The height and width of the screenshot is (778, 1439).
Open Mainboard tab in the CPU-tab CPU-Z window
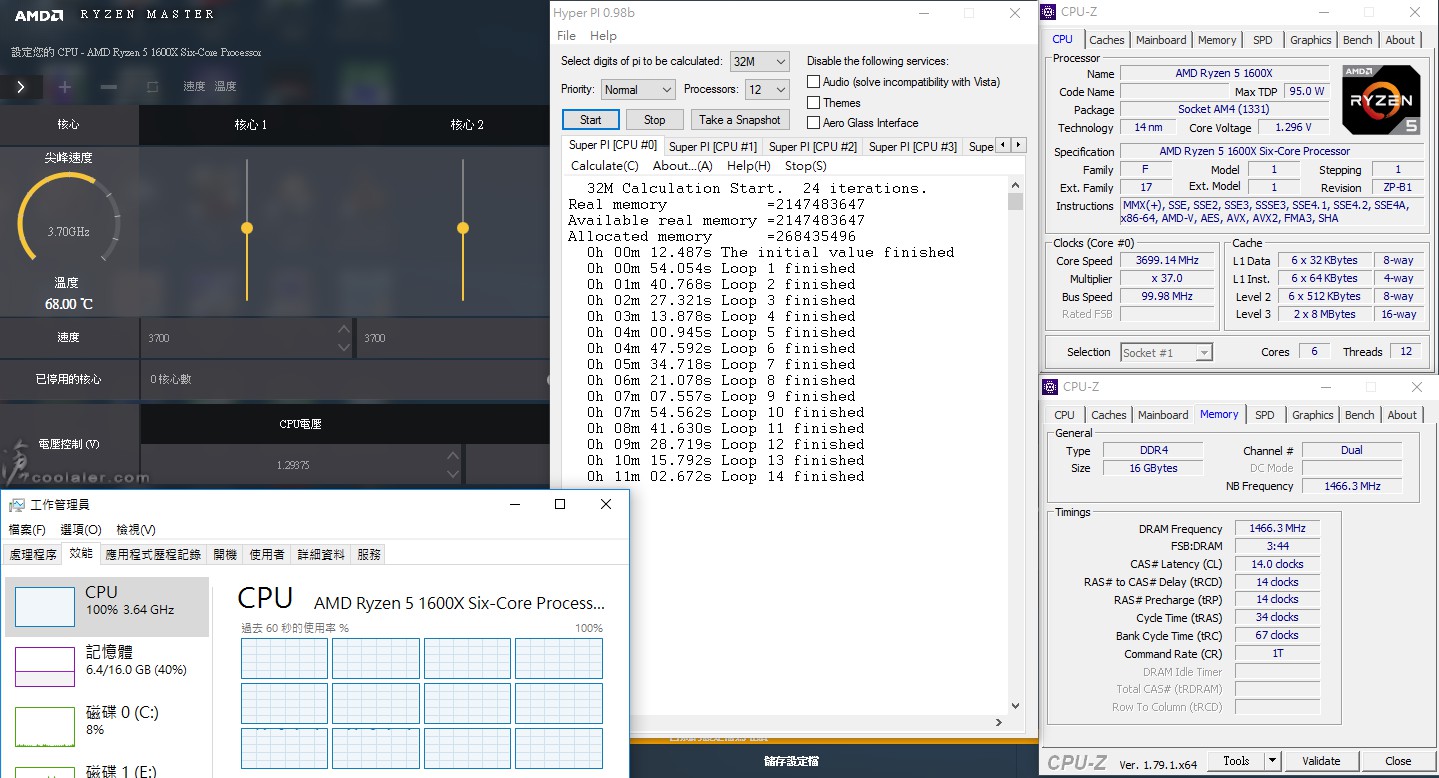coord(1161,40)
